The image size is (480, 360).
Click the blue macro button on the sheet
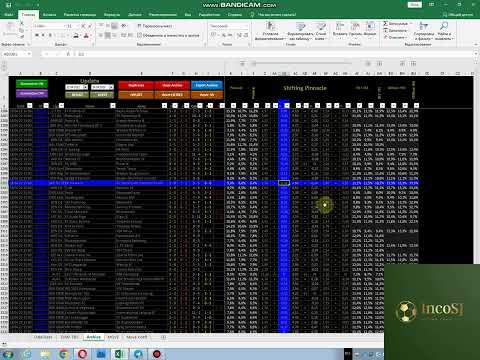coord(207,85)
